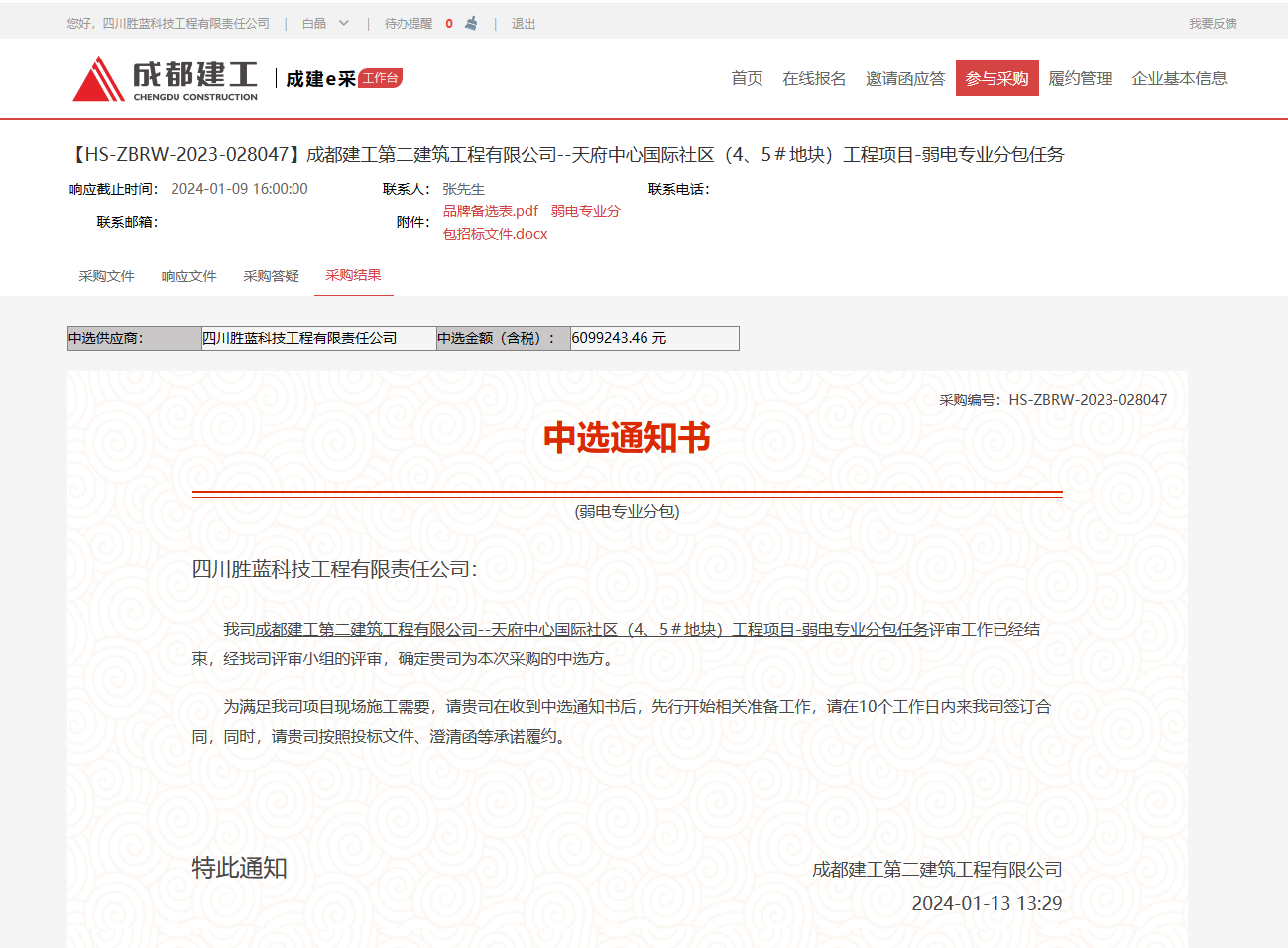1288x948 pixels.
Task: Click contact name 张先生
Action: (x=463, y=189)
